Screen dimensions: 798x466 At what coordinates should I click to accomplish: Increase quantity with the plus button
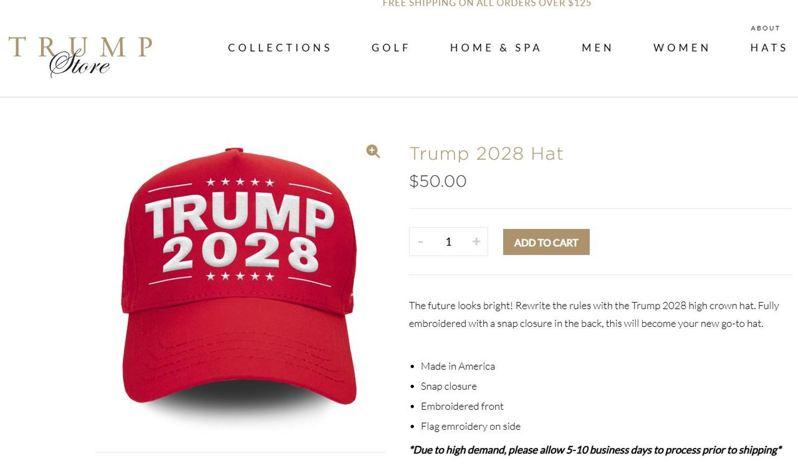click(476, 241)
